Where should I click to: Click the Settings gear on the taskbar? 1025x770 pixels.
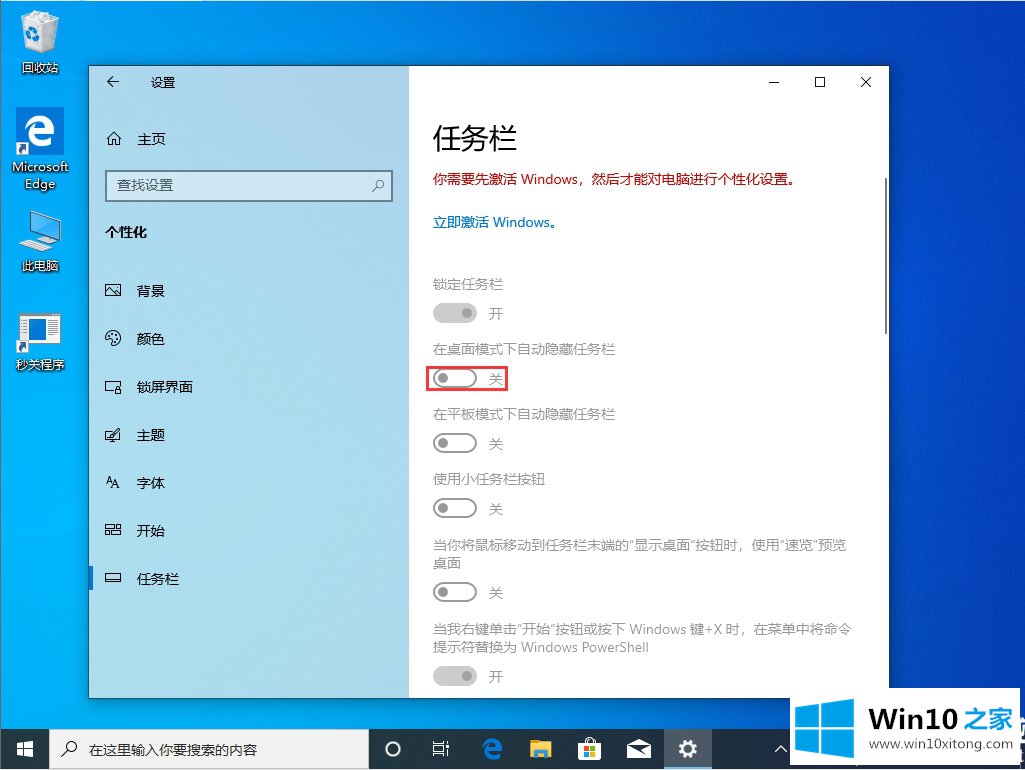pos(688,749)
